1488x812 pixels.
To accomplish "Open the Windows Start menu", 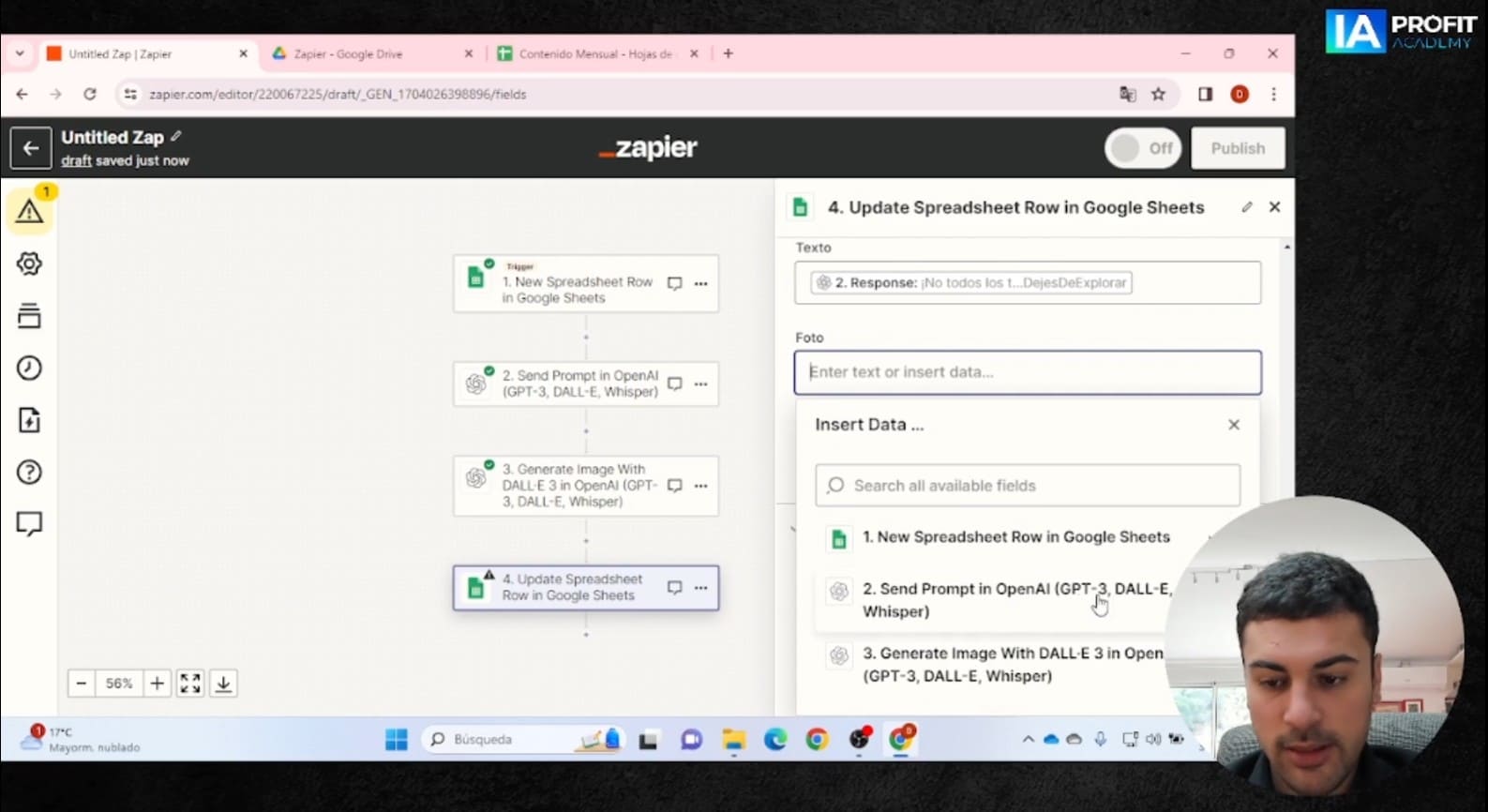I will [x=397, y=740].
